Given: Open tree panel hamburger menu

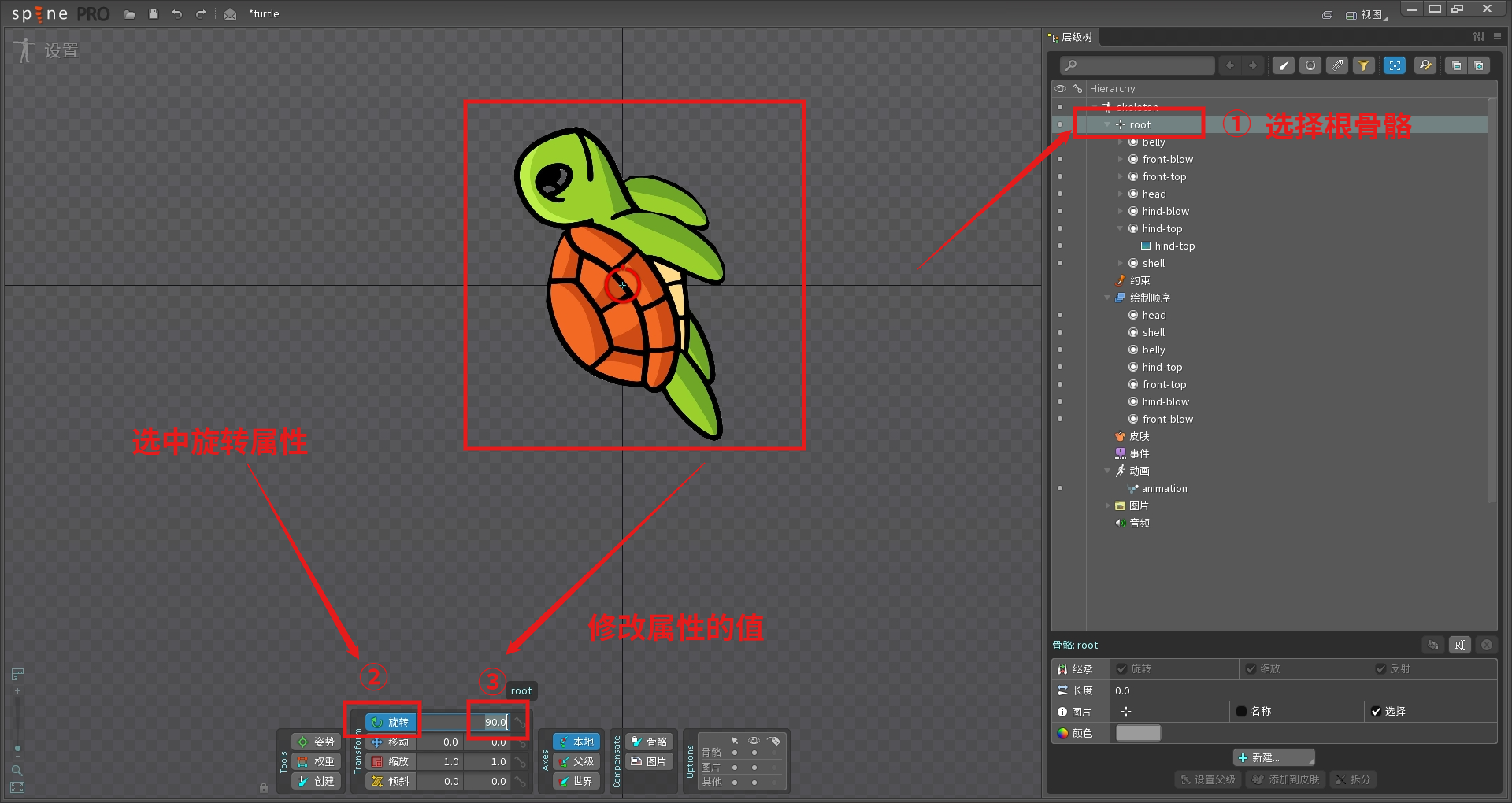Looking at the screenshot, I should click(1497, 37).
